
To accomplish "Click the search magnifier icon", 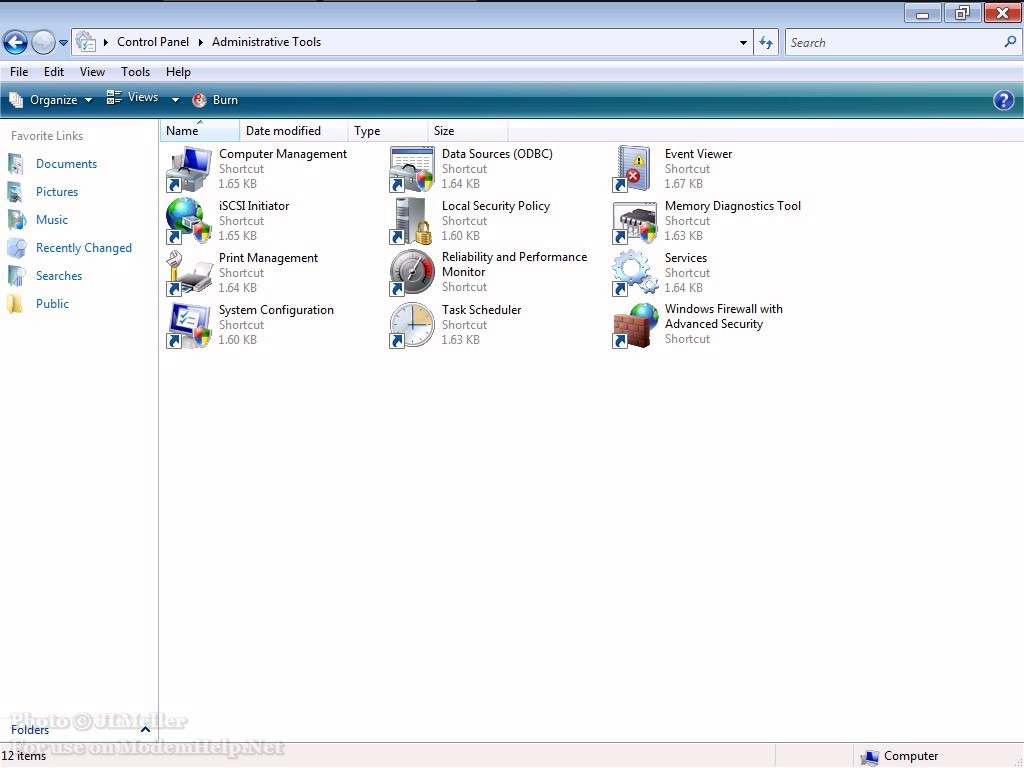I will tap(1010, 42).
